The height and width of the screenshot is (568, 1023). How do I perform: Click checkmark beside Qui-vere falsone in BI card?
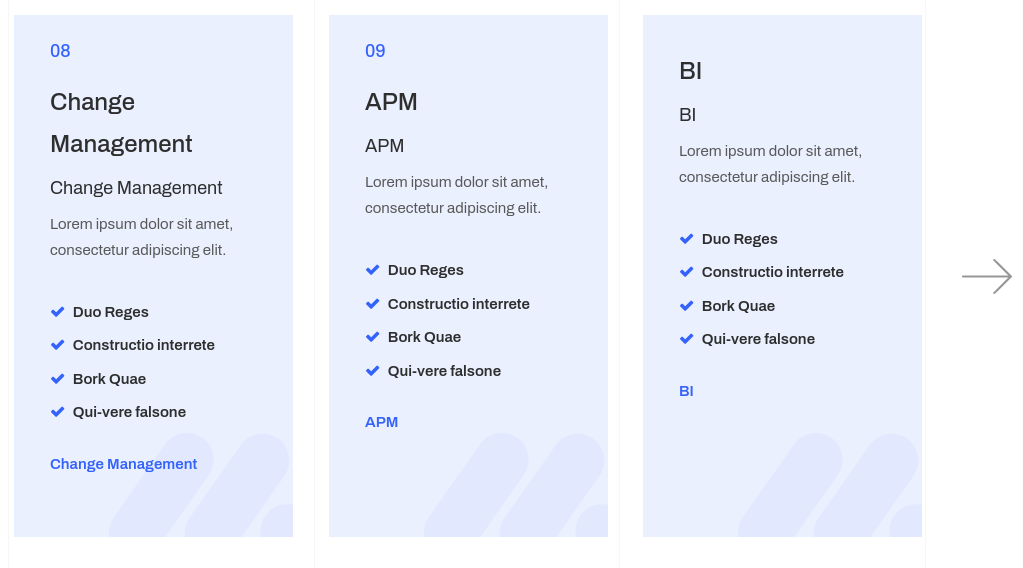tap(687, 339)
